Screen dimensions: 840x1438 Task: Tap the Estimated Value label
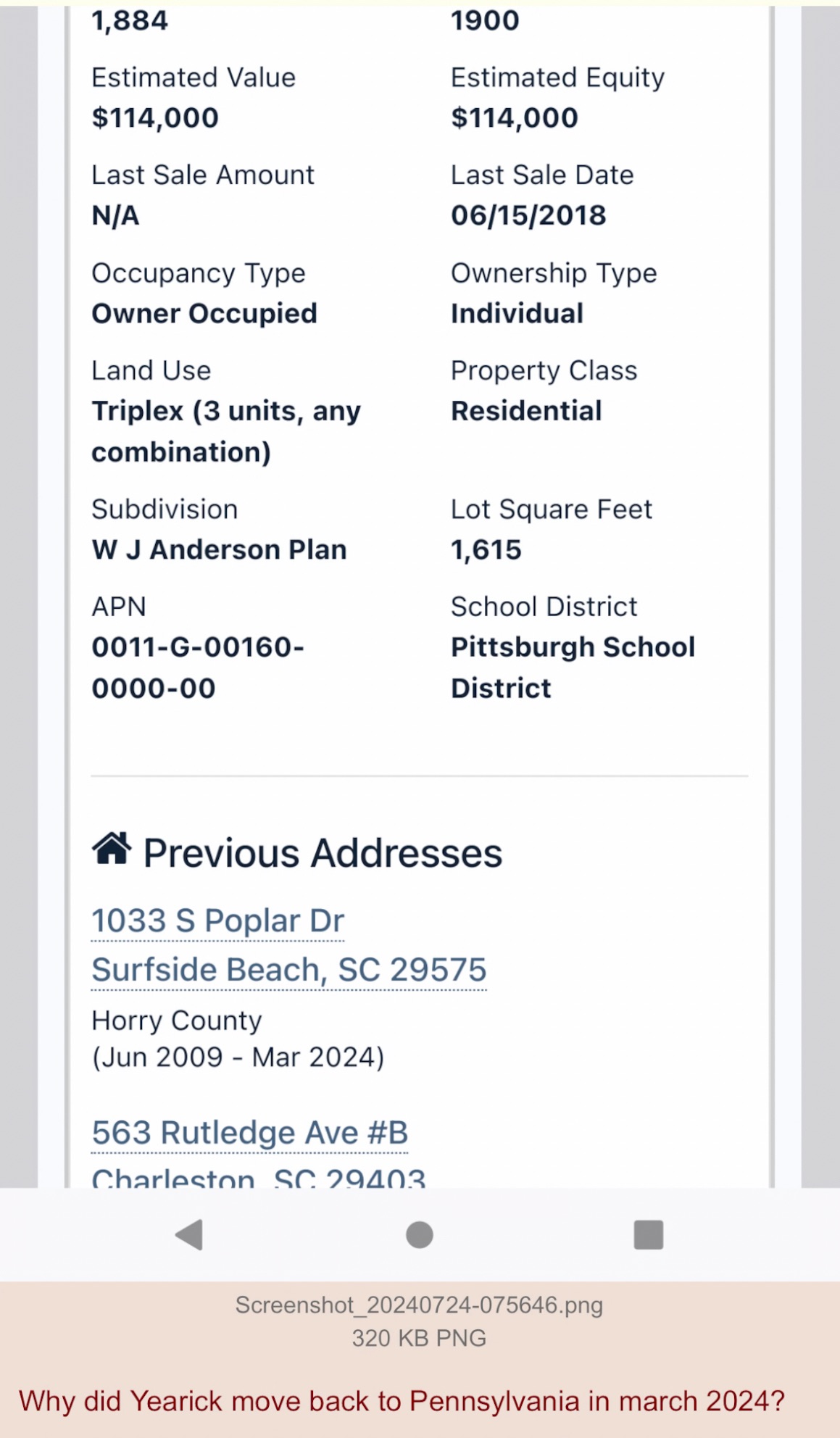pyautogui.click(x=194, y=78)
